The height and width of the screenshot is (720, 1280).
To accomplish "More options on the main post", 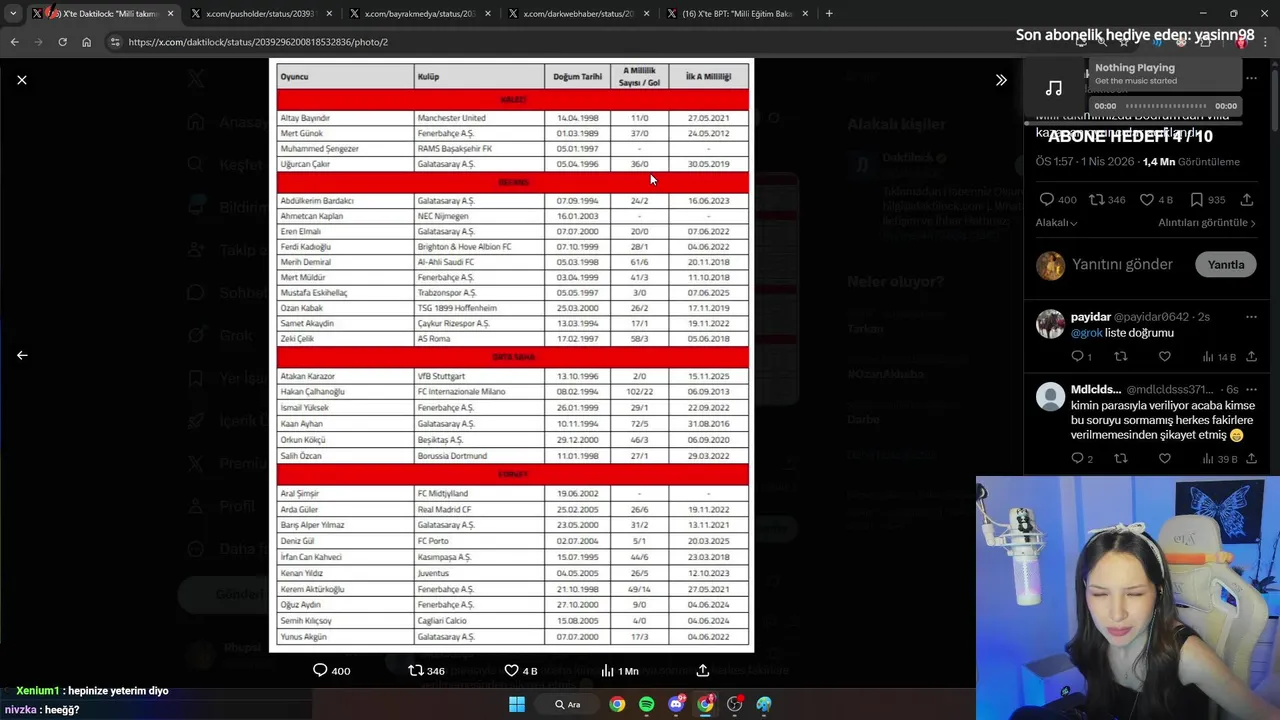I will (1251, 78).
